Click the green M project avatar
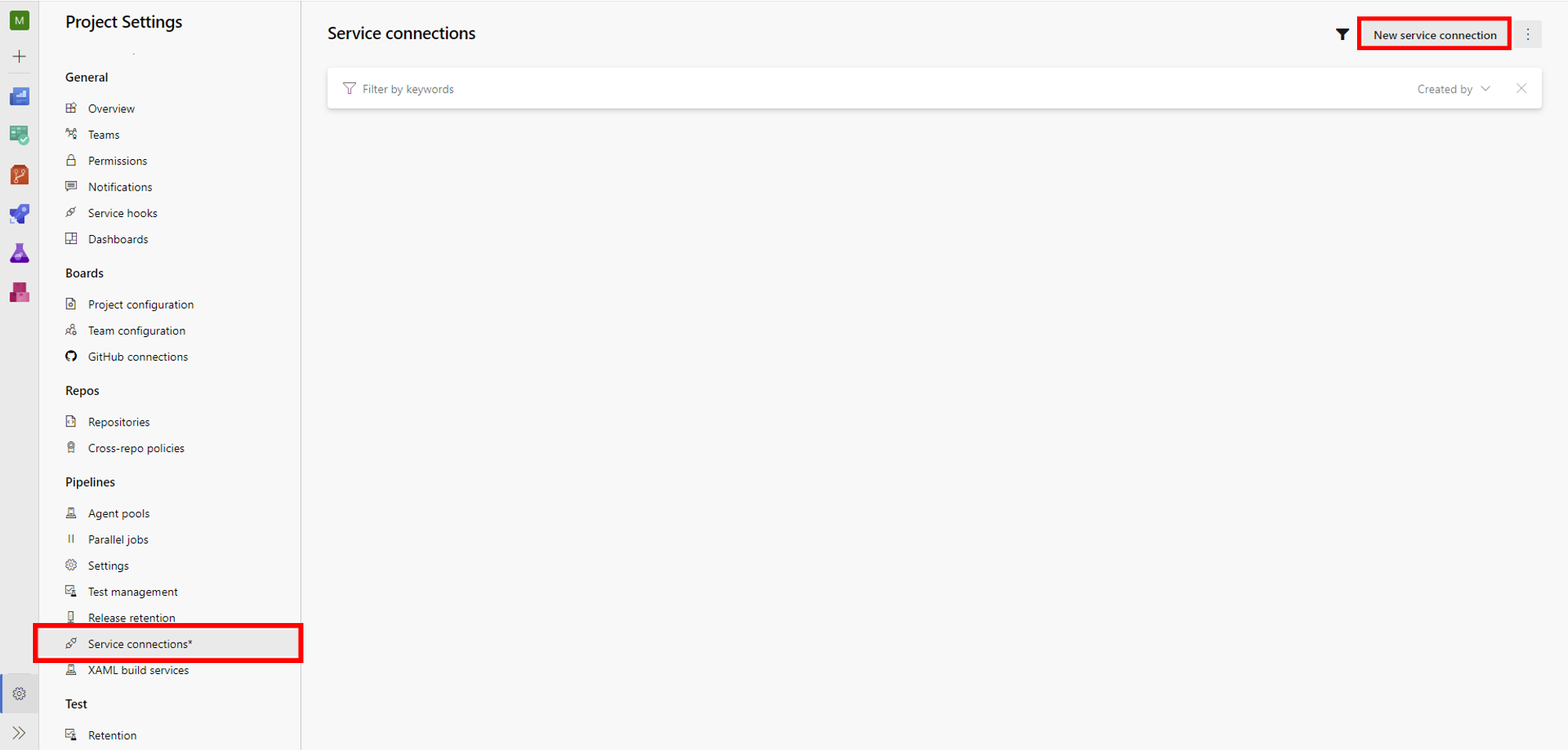 point(20,20)
